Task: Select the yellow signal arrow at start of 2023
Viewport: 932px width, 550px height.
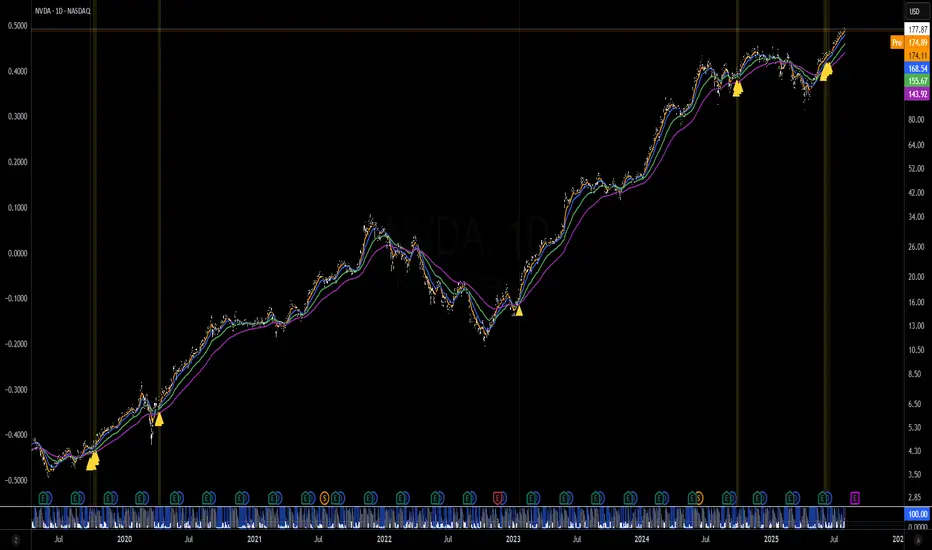Action: tap(518, 310)
